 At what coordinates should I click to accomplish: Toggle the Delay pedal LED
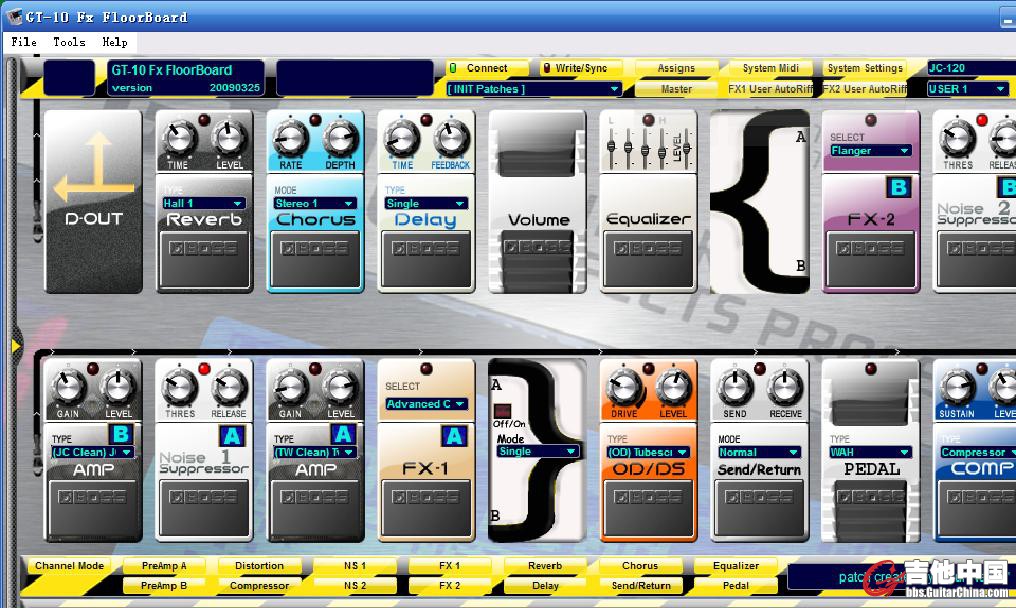tap(426, 120)
